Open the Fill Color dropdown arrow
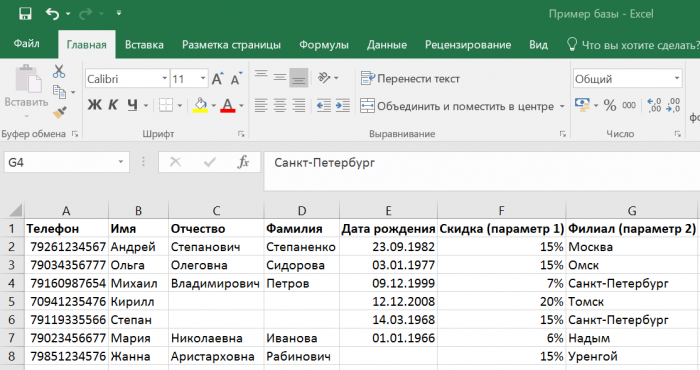The image size is (700, 370). coord(213,106)
